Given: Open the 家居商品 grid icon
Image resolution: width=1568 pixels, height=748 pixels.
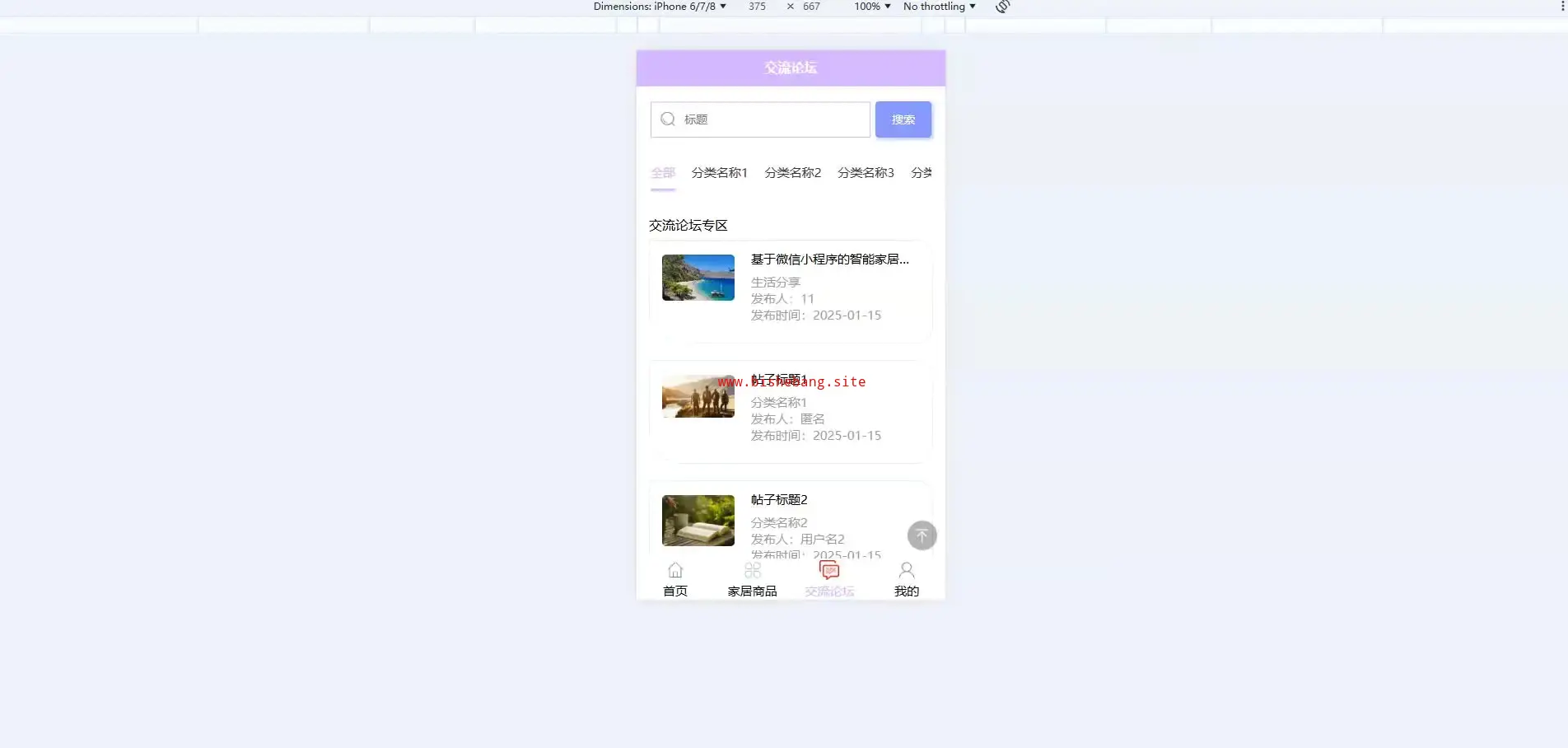Looking at the screenshot, I should pyautogui.click(x=752, y=570).
